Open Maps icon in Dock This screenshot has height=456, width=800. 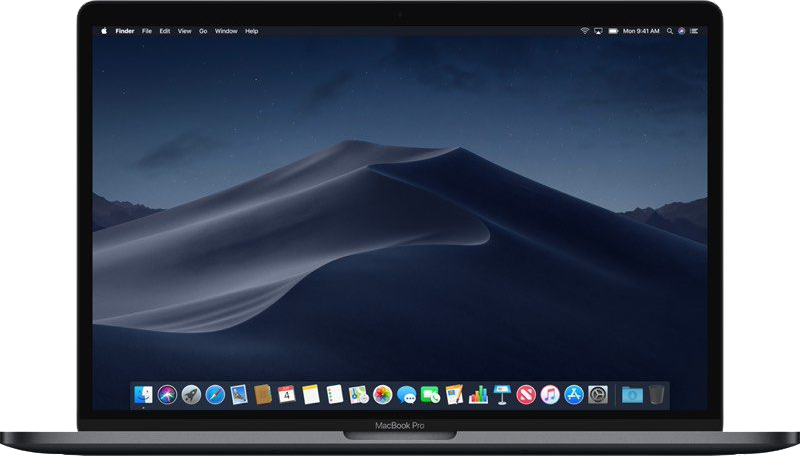[x=359, y=395]
